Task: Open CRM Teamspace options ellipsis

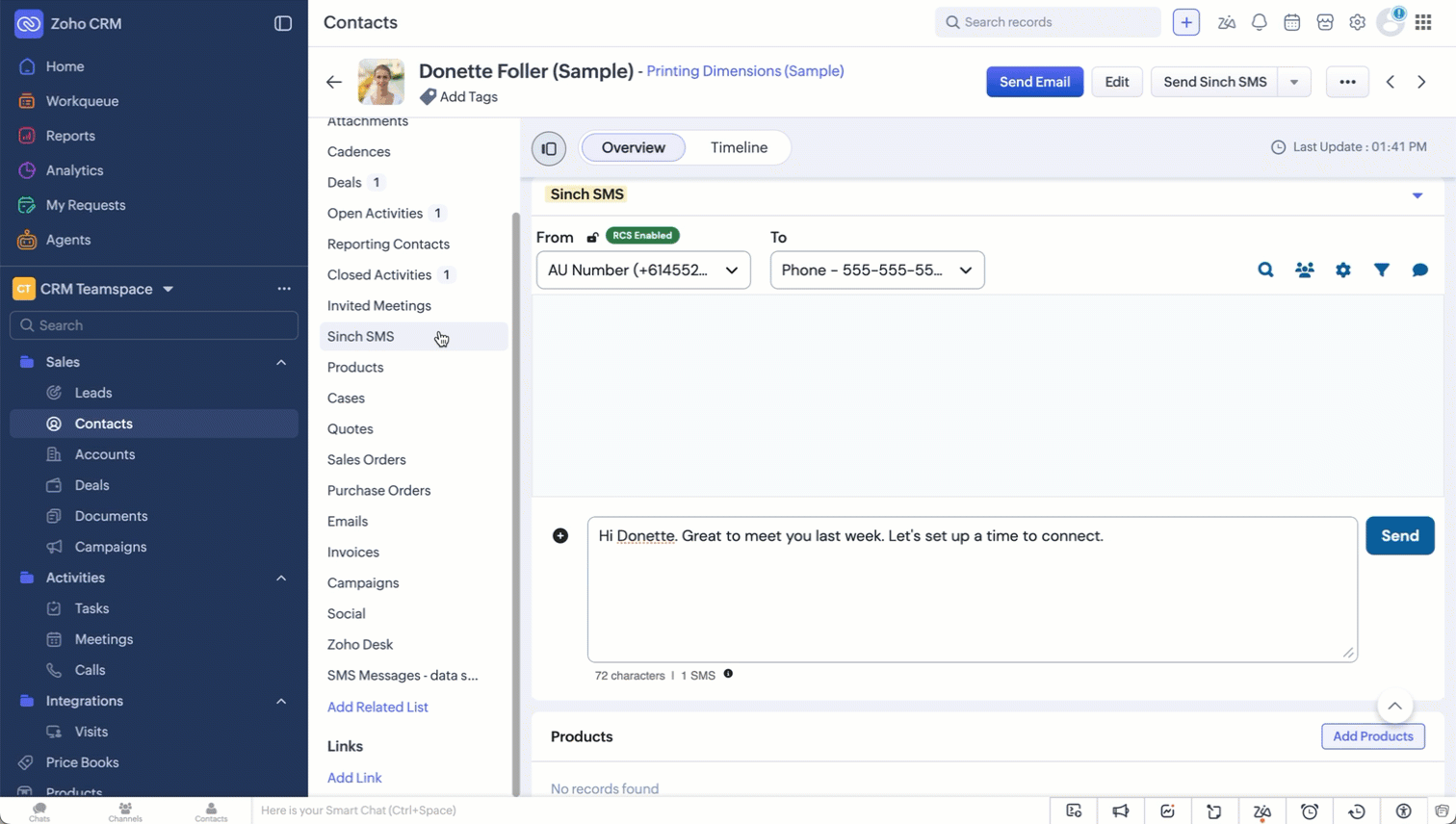Action: point(284,289)
